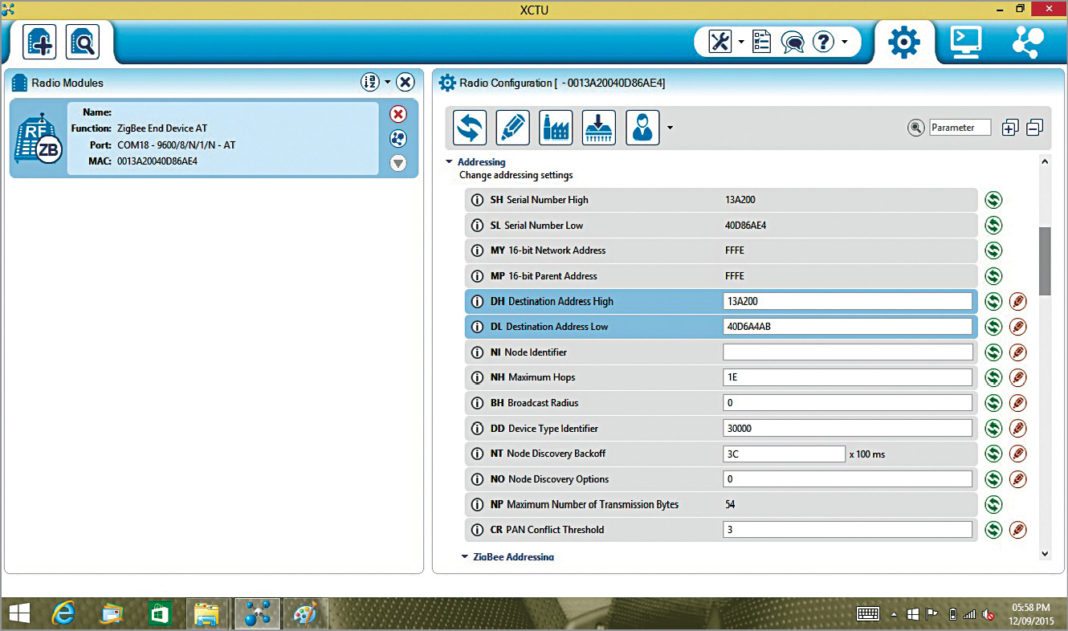
Task: Open Internet Explorer from the taskbar
Action: (x=64, y=613)
